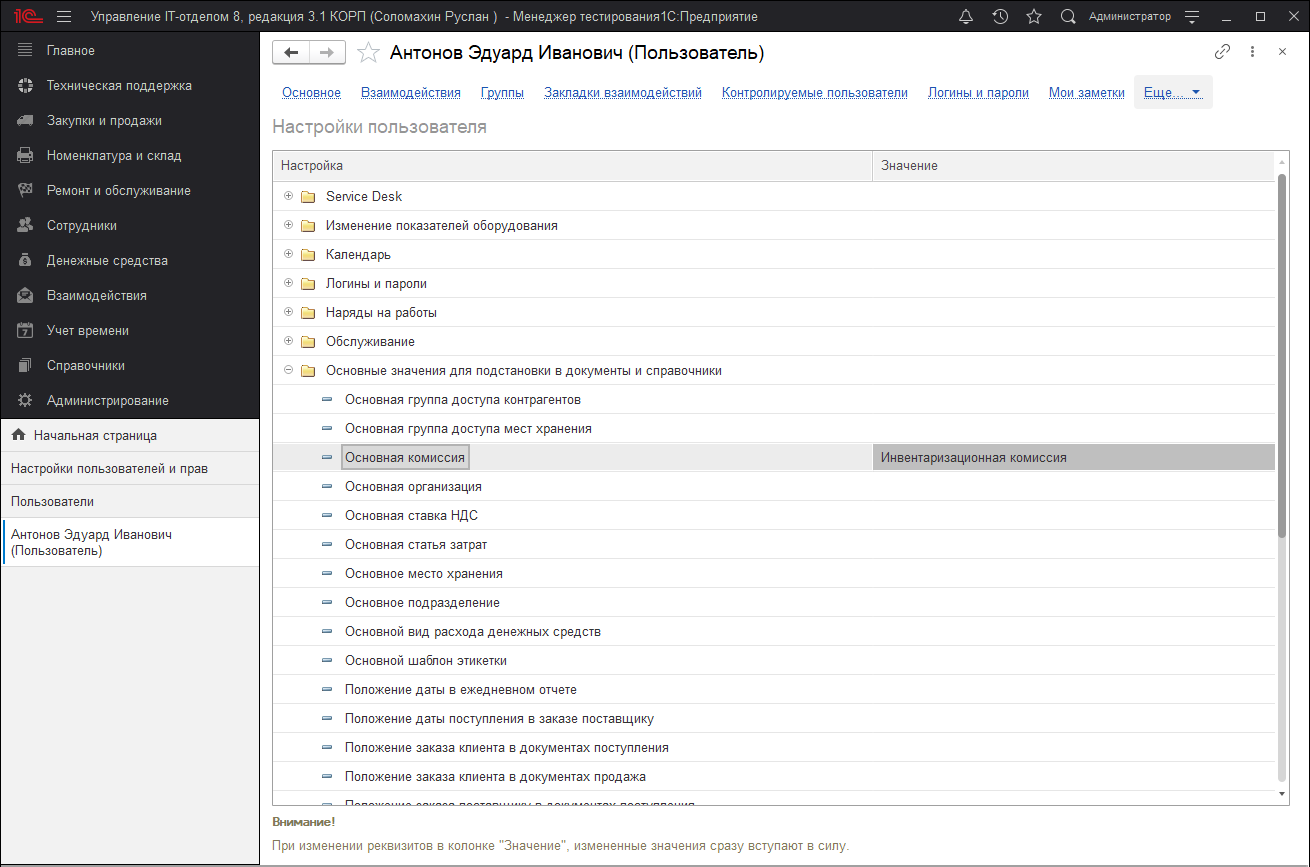
Task: Switch to Взаимодействия link
Action: click(x=410, y=93)
